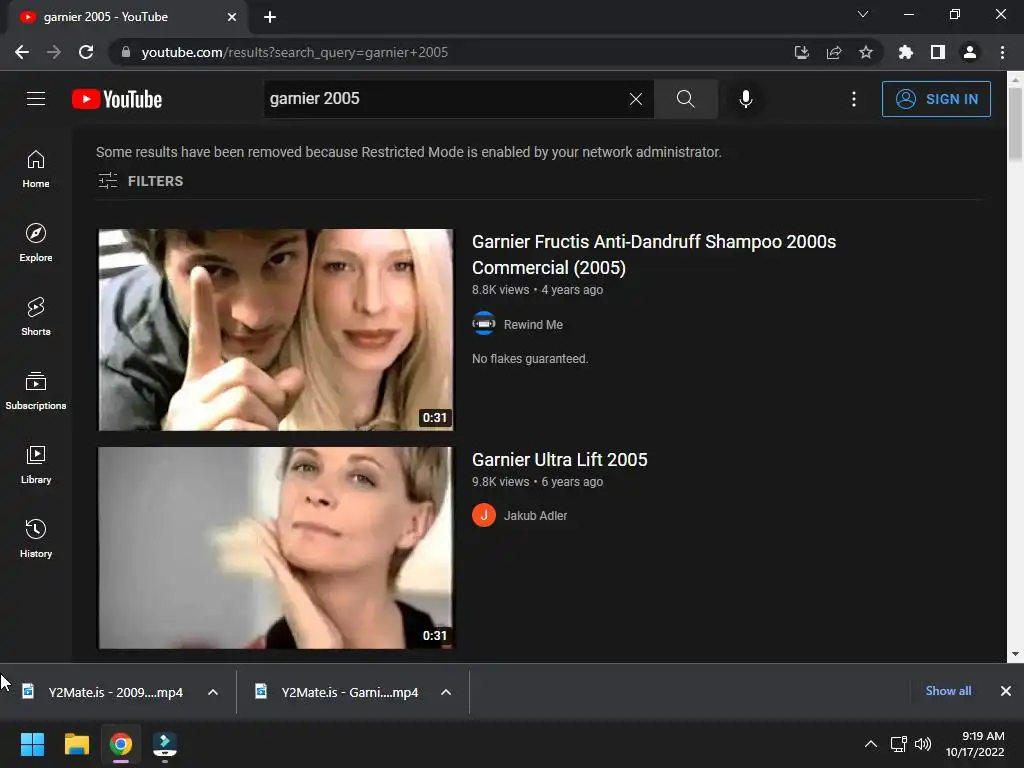This screenshot has height=768, width=1024.
Task: Toggle Chrome side panel
Action: click(938, 52)
